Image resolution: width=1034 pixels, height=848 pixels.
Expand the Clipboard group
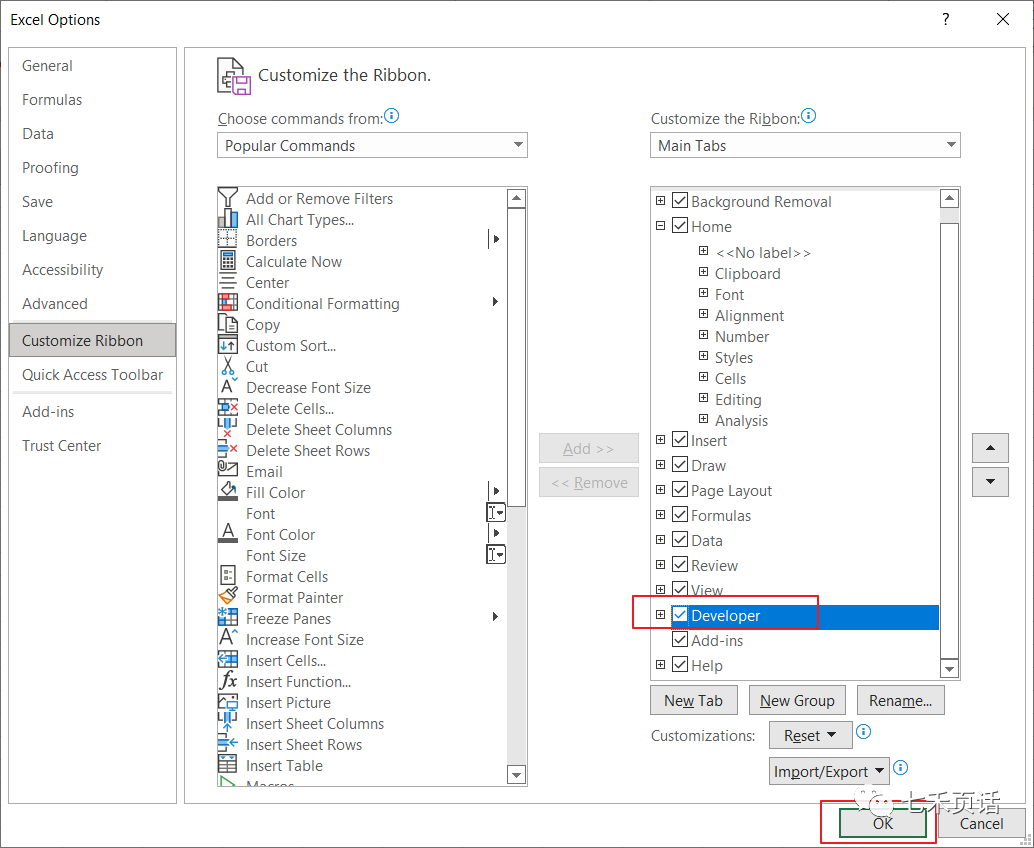[704, 272]
